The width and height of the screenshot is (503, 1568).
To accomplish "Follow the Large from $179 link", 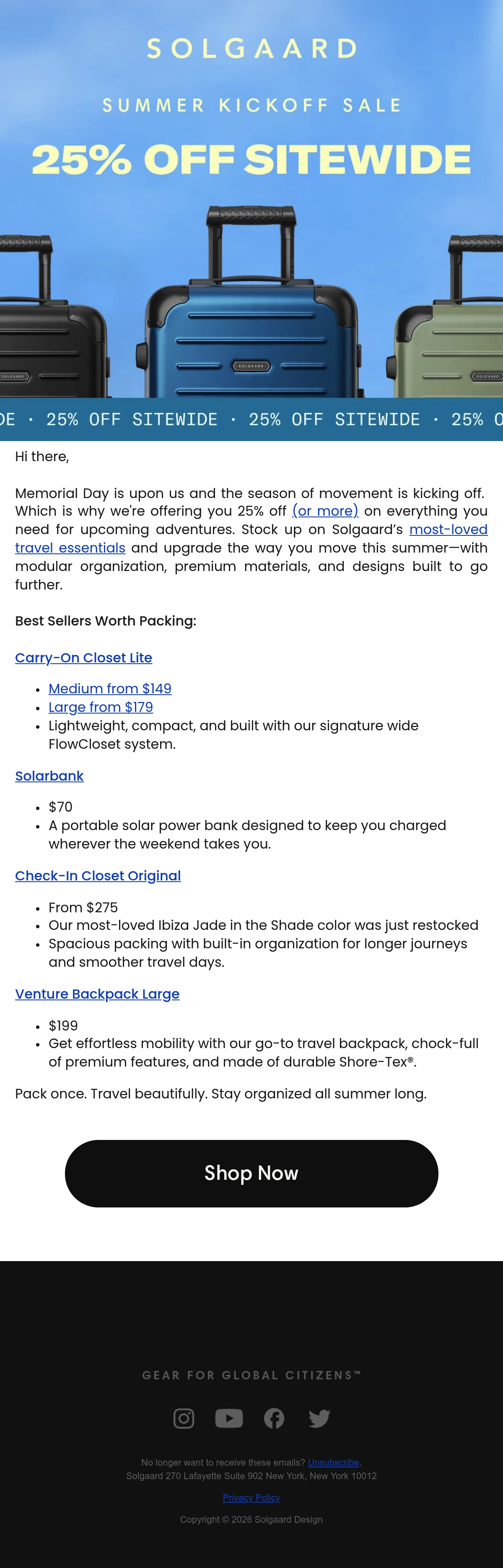I will coord(101,707).
